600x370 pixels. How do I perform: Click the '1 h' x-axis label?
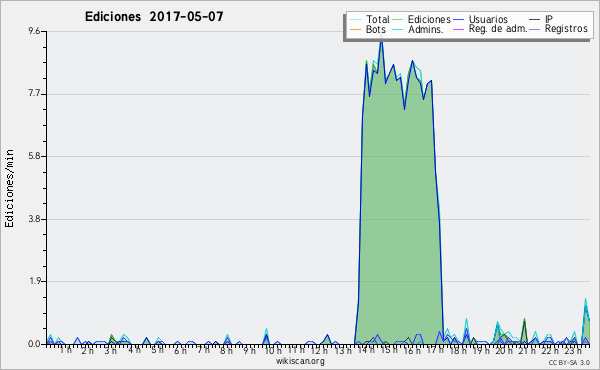(65, 350)
